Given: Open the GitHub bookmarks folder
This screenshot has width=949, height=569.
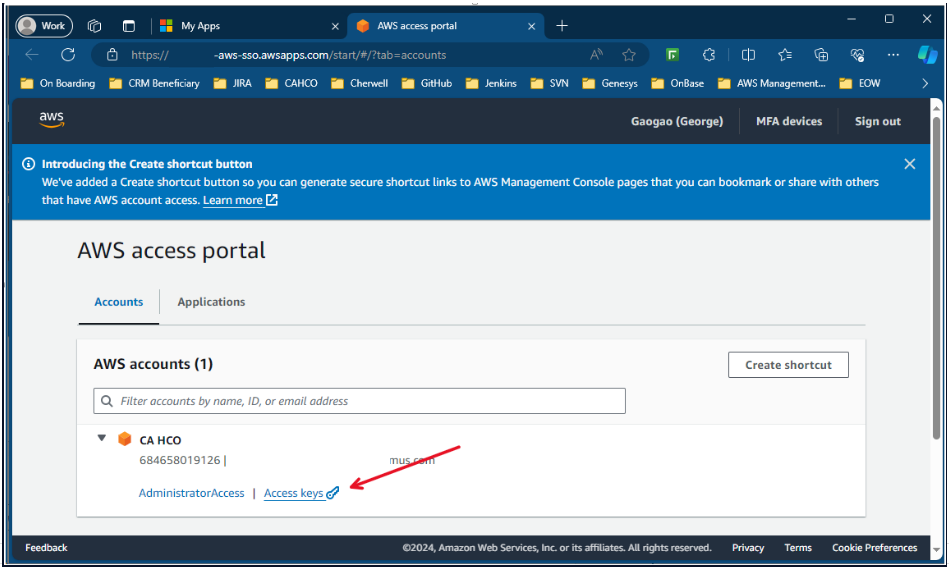Looking at the screenshot, I should (x=427, y=84).
